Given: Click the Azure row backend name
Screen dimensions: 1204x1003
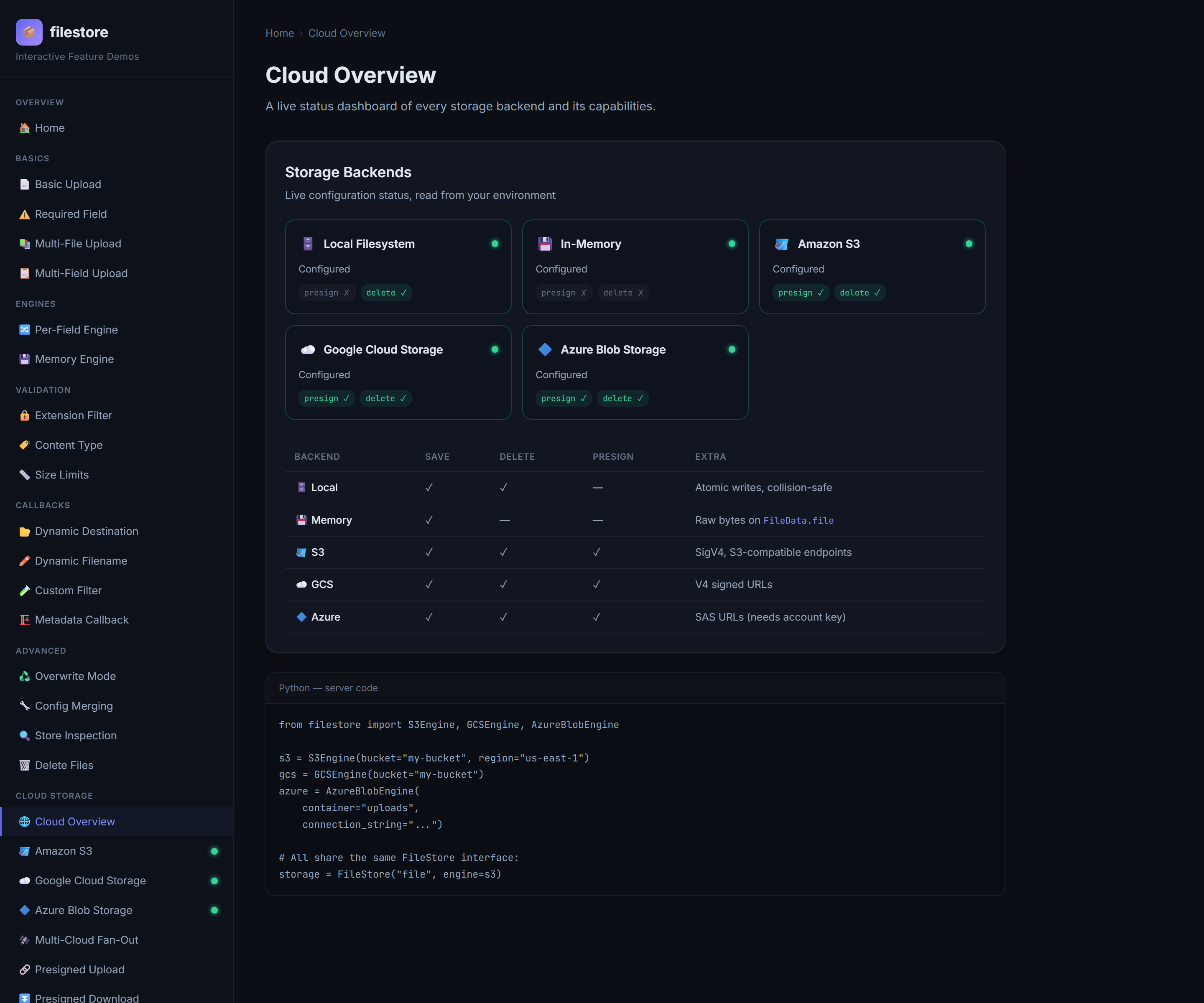Looking at the screenshot, I should click(326, 617).
